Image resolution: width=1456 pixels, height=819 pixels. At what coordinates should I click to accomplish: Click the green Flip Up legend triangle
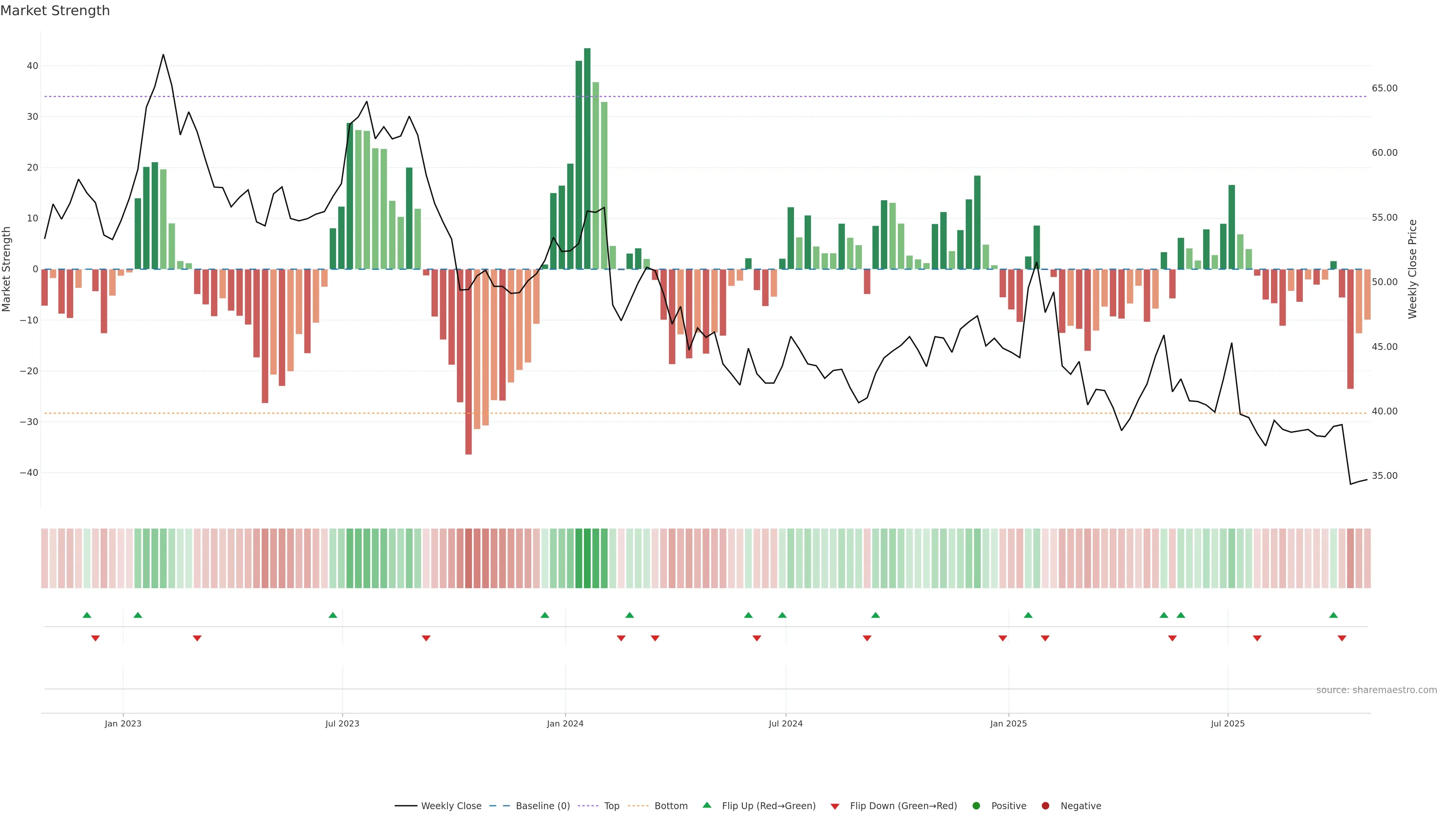coord(706,805)
